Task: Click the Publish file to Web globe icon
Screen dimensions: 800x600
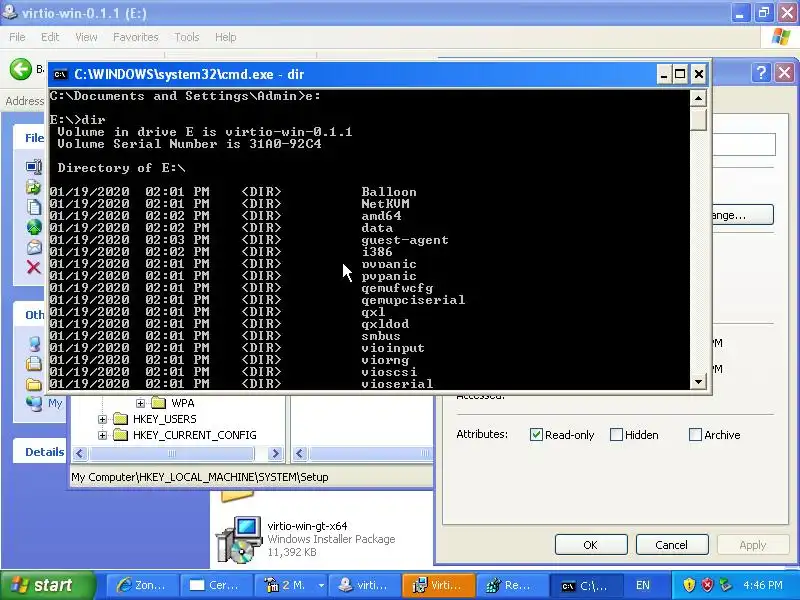Action: tap(34, 227)
